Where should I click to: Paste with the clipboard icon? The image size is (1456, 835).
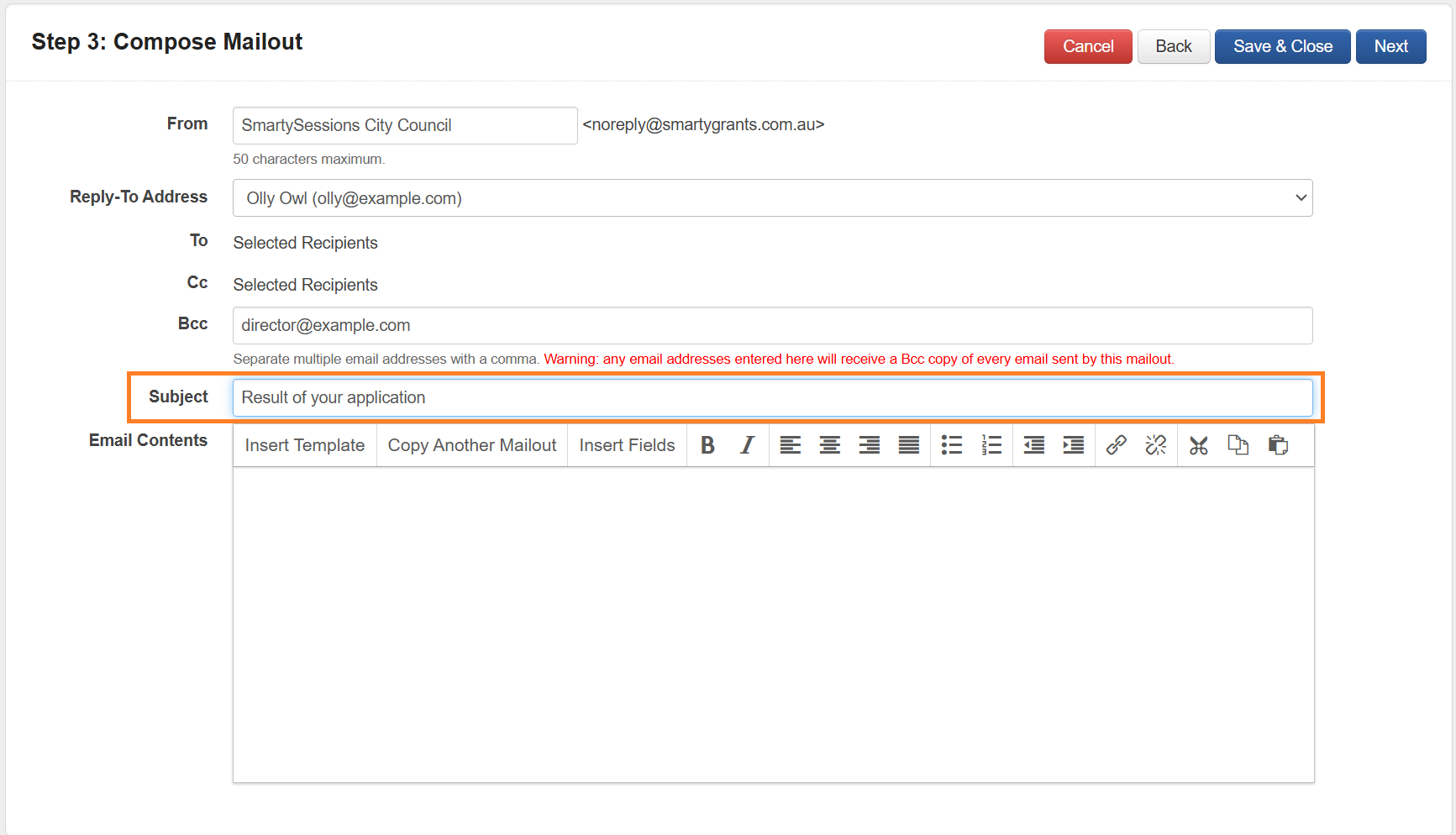(1278, 445)
